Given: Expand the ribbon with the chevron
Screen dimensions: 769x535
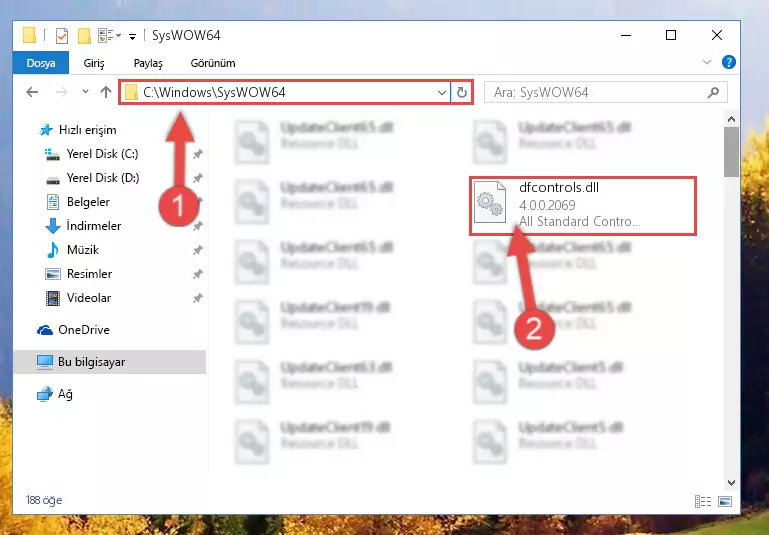Looking at the screenshot, I should tap(707, 62).
